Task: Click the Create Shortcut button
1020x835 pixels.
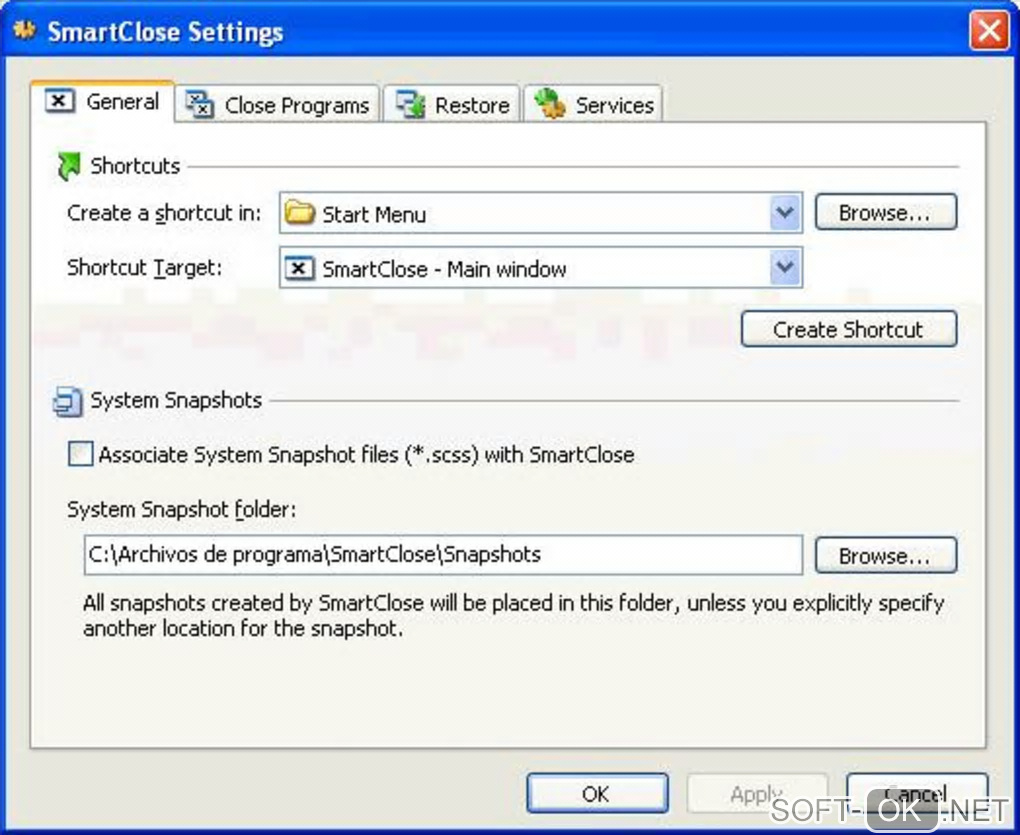Action: coord(848,329)
